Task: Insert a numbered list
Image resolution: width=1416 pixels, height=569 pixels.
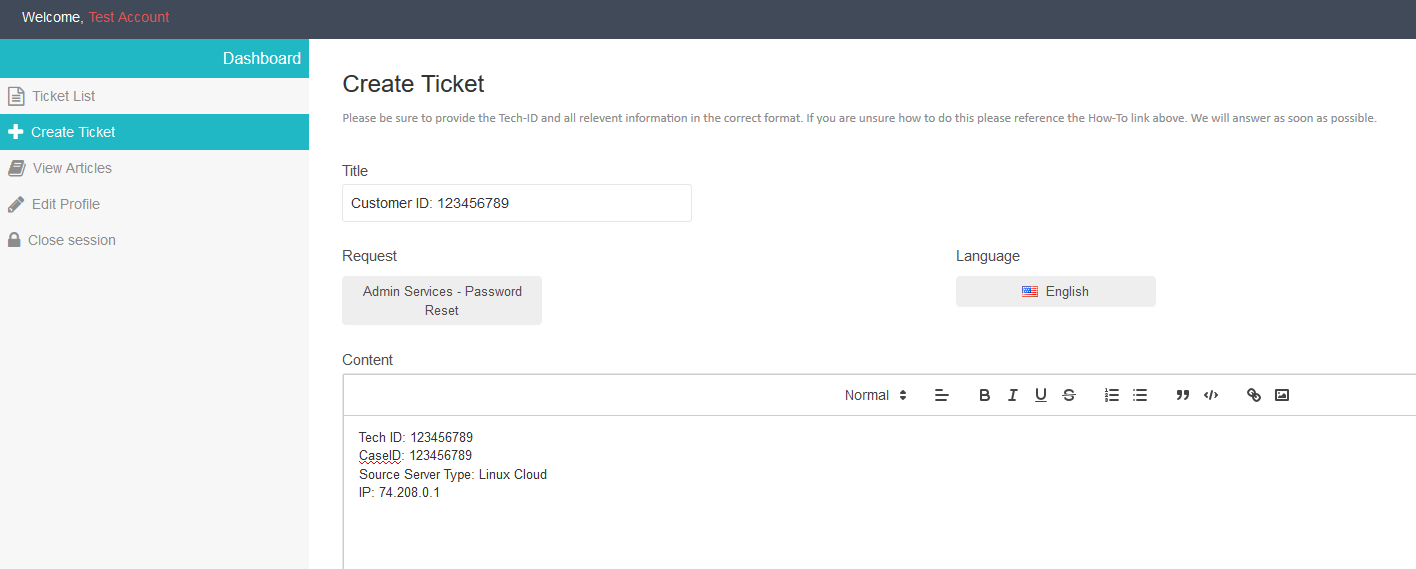Action: [x=1111, y=395]
